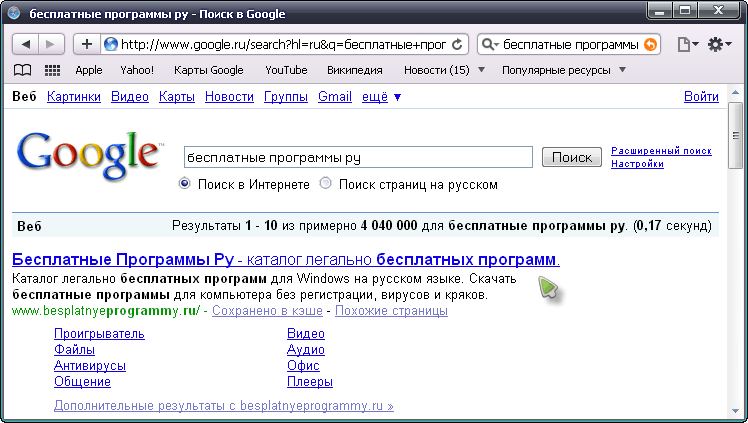The height and width of the screenshot is (423, 748).
Task: Click the browser search field text
Action: [x=571, y=44]
